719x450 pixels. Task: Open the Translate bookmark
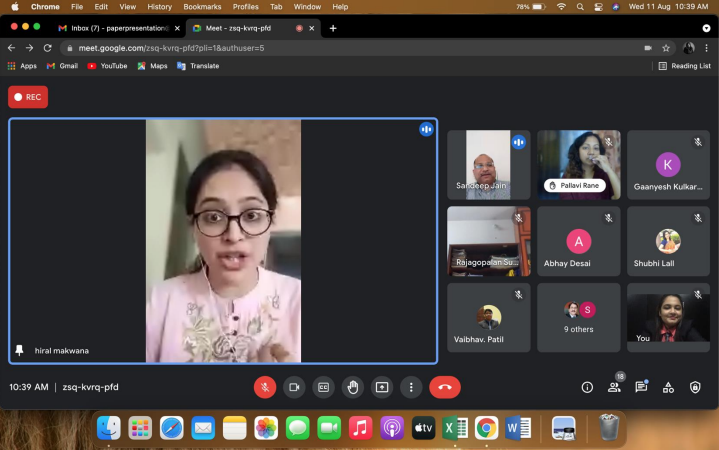[198, 66]
